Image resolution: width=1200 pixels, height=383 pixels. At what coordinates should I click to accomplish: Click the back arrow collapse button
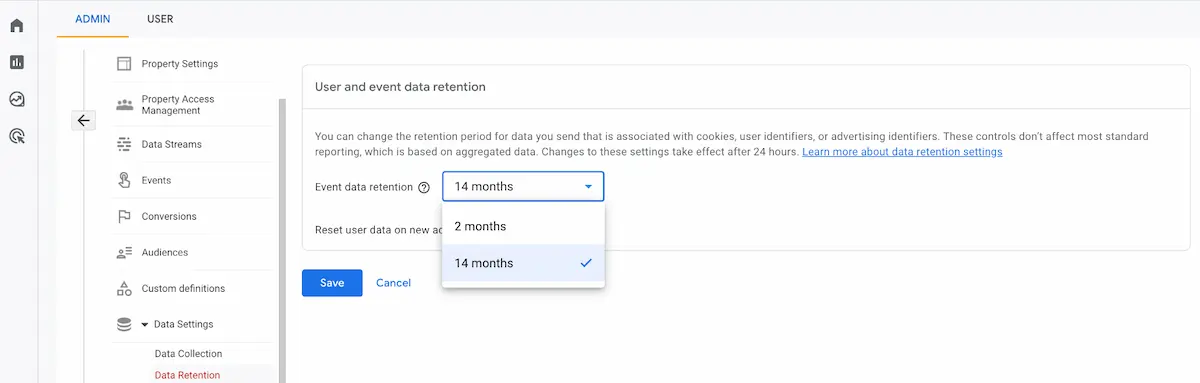[84, 120]
